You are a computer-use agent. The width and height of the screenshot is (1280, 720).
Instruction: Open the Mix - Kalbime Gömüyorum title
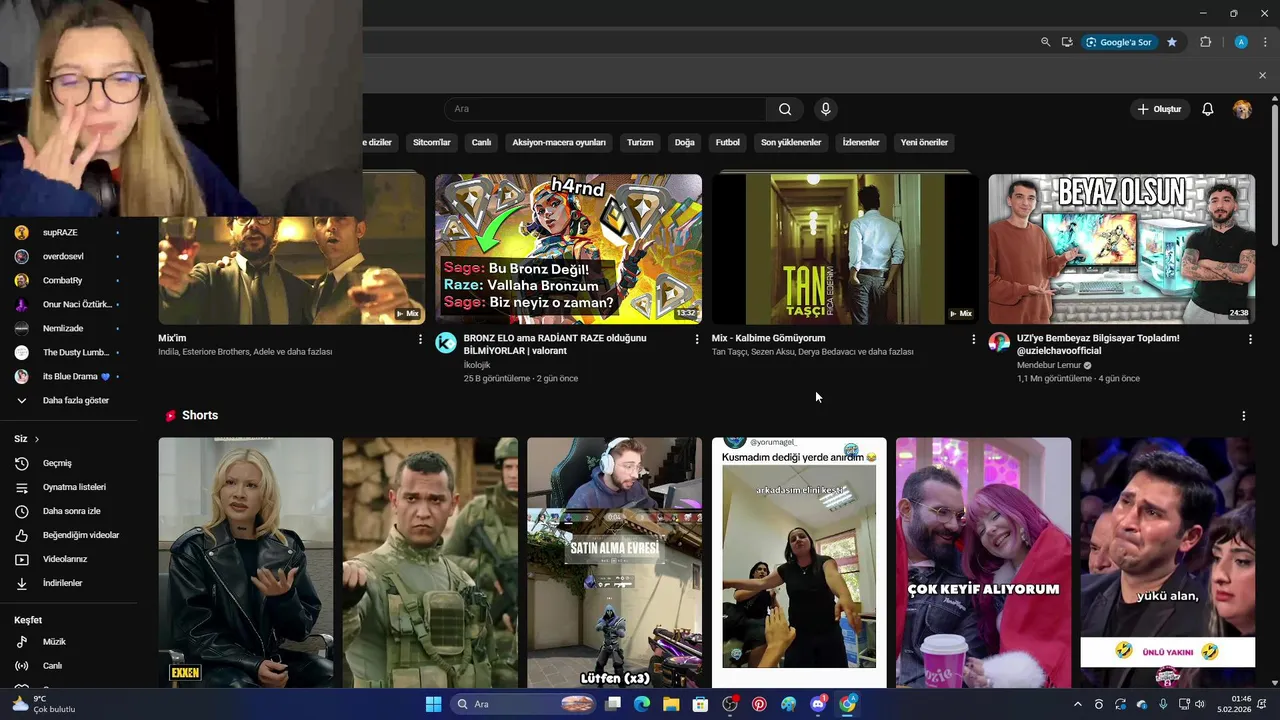click(x=768, y=338)
